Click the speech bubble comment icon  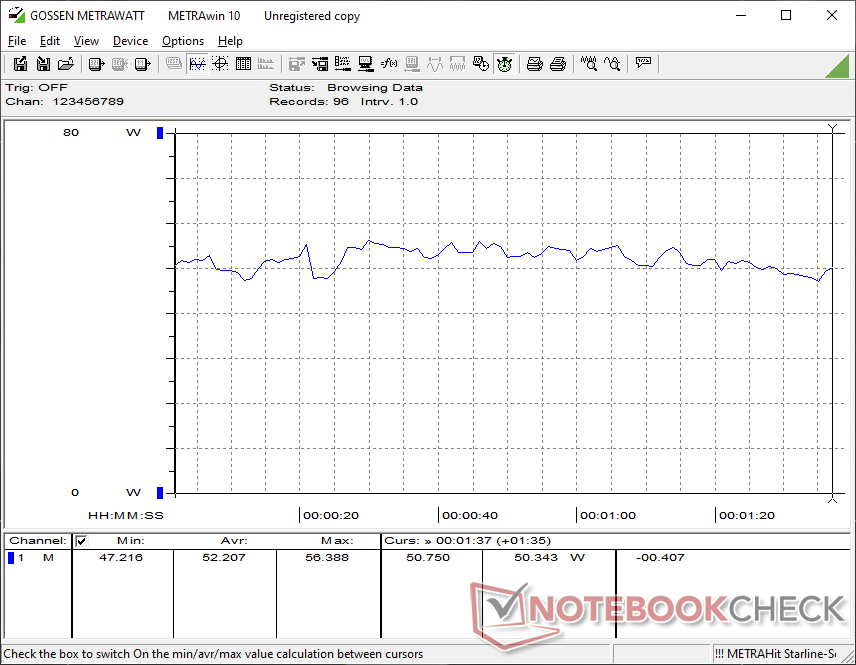click(x=644, y=64)
